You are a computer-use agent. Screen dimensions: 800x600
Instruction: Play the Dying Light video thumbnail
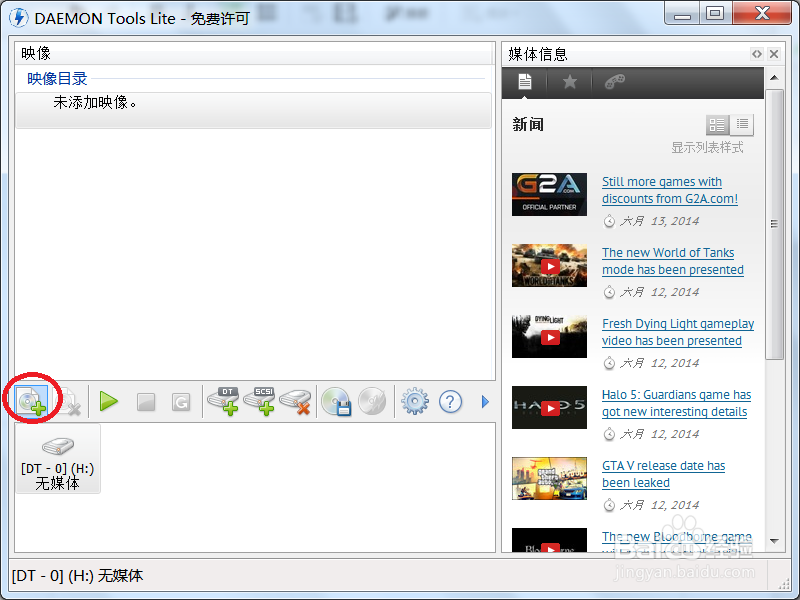(x=549, y=336)
